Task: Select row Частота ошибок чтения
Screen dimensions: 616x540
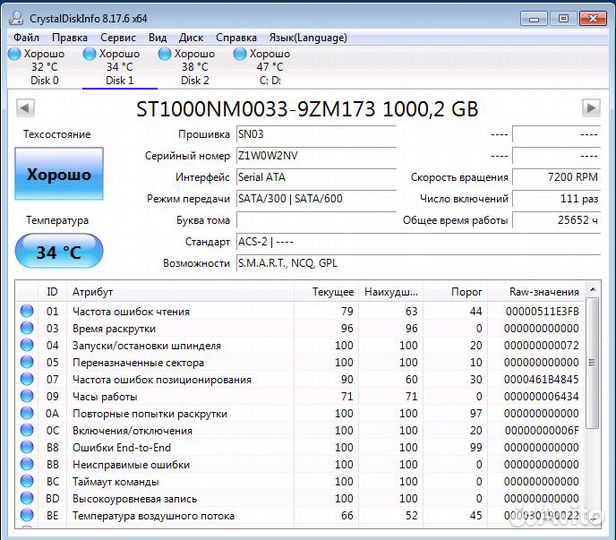Action: pos(300,311)
